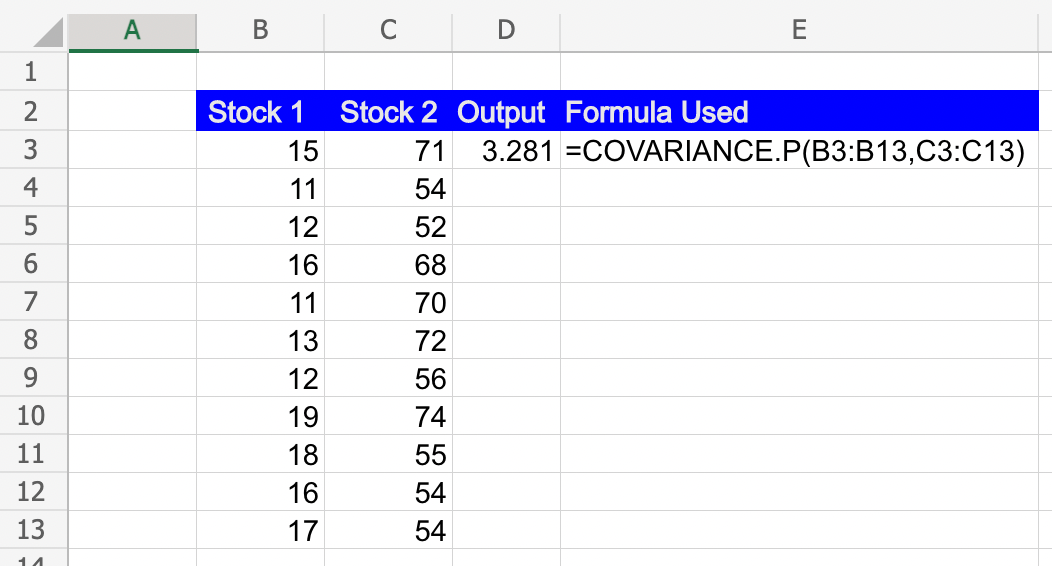
Task: Select cell B11 containing 18
Action: pos(260,454)
